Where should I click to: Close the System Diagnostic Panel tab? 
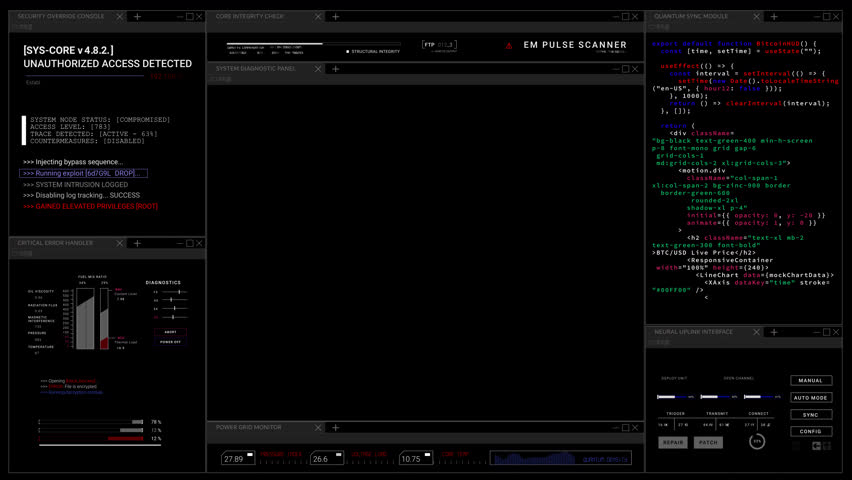[x=318, y=69]
